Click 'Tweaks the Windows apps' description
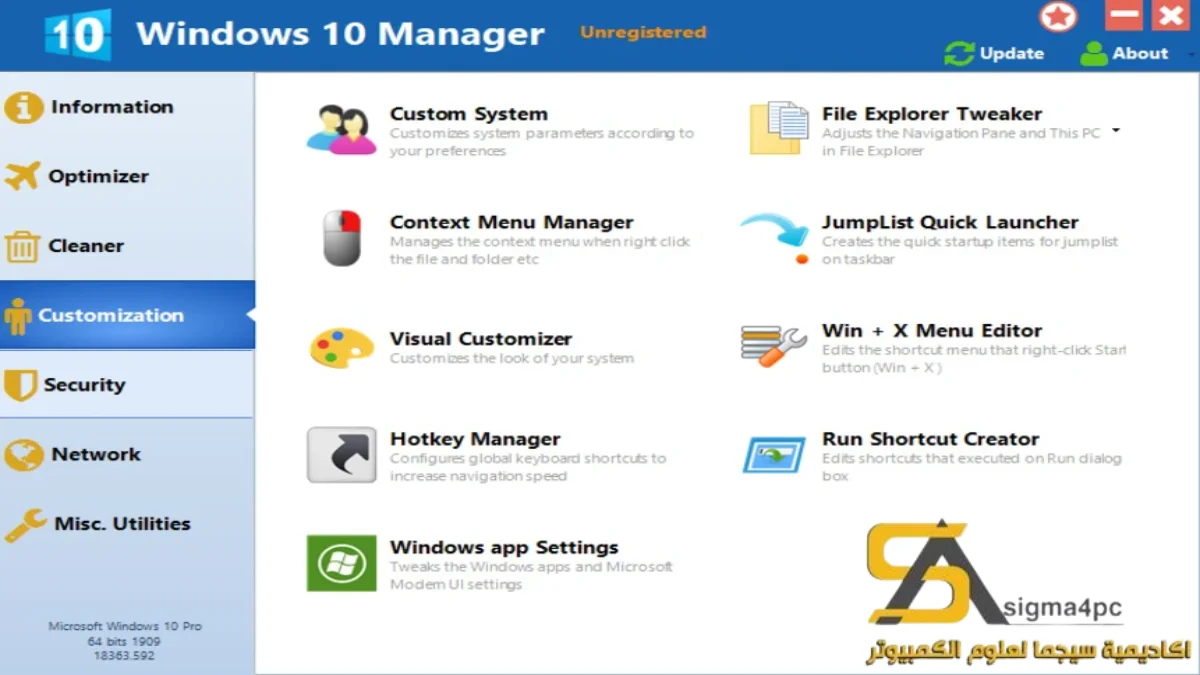Screen dimensions: 1200x675 (531, 575)
